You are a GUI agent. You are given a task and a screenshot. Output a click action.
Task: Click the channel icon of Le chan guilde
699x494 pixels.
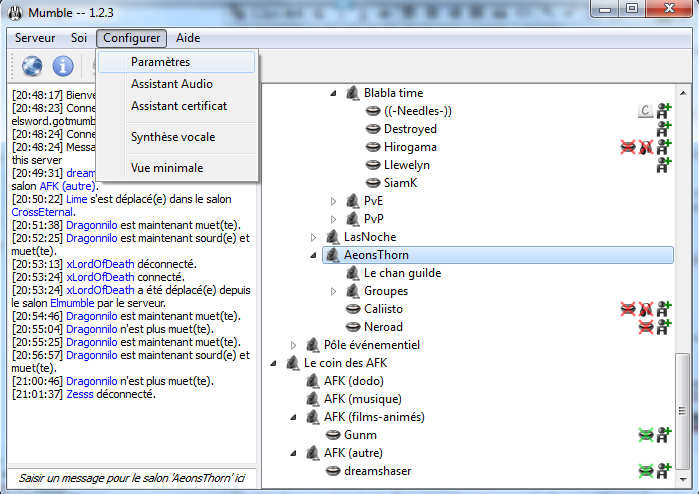[x=353, y=273]
